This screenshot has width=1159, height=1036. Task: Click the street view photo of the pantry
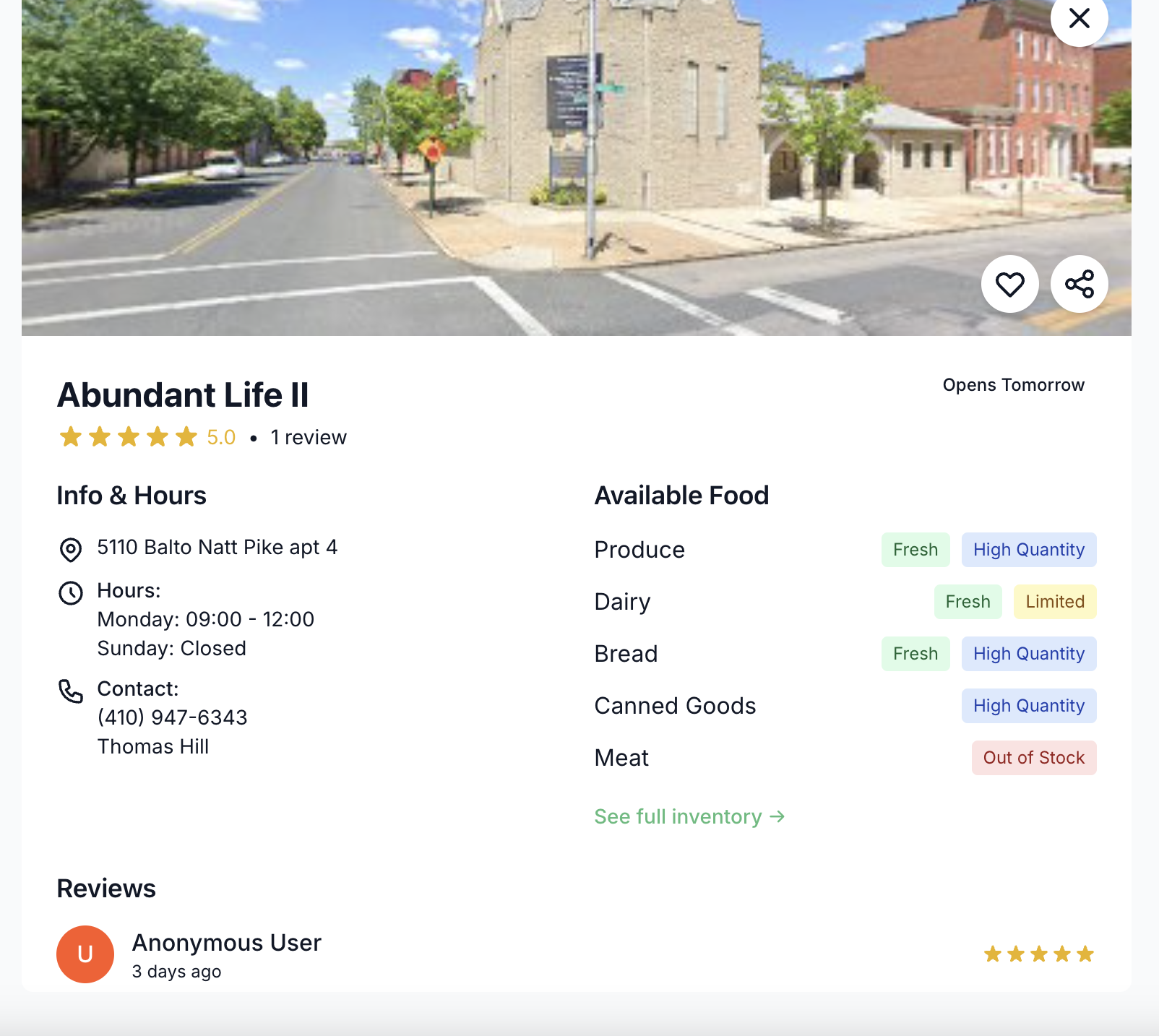[x=506, y=166]
